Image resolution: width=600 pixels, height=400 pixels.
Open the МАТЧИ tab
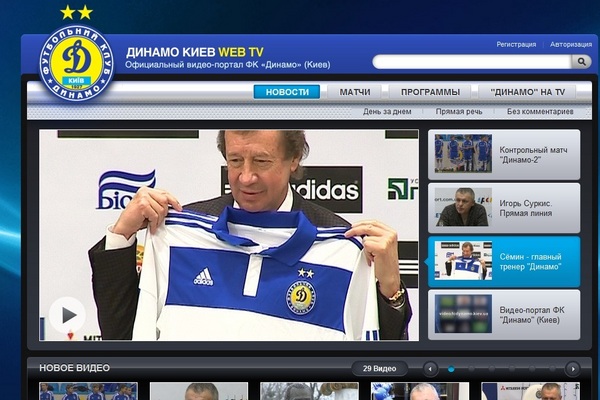coord(355,92)
